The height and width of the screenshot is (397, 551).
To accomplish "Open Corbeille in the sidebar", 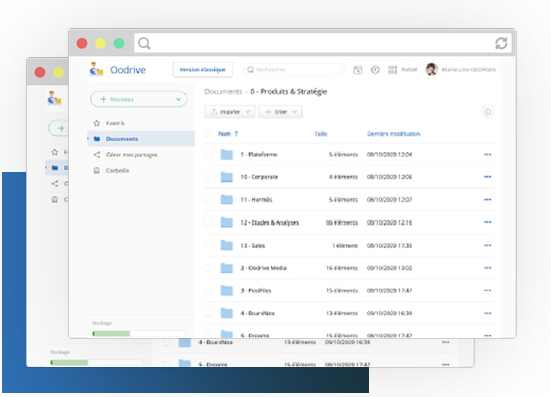I will pos(117,170).
